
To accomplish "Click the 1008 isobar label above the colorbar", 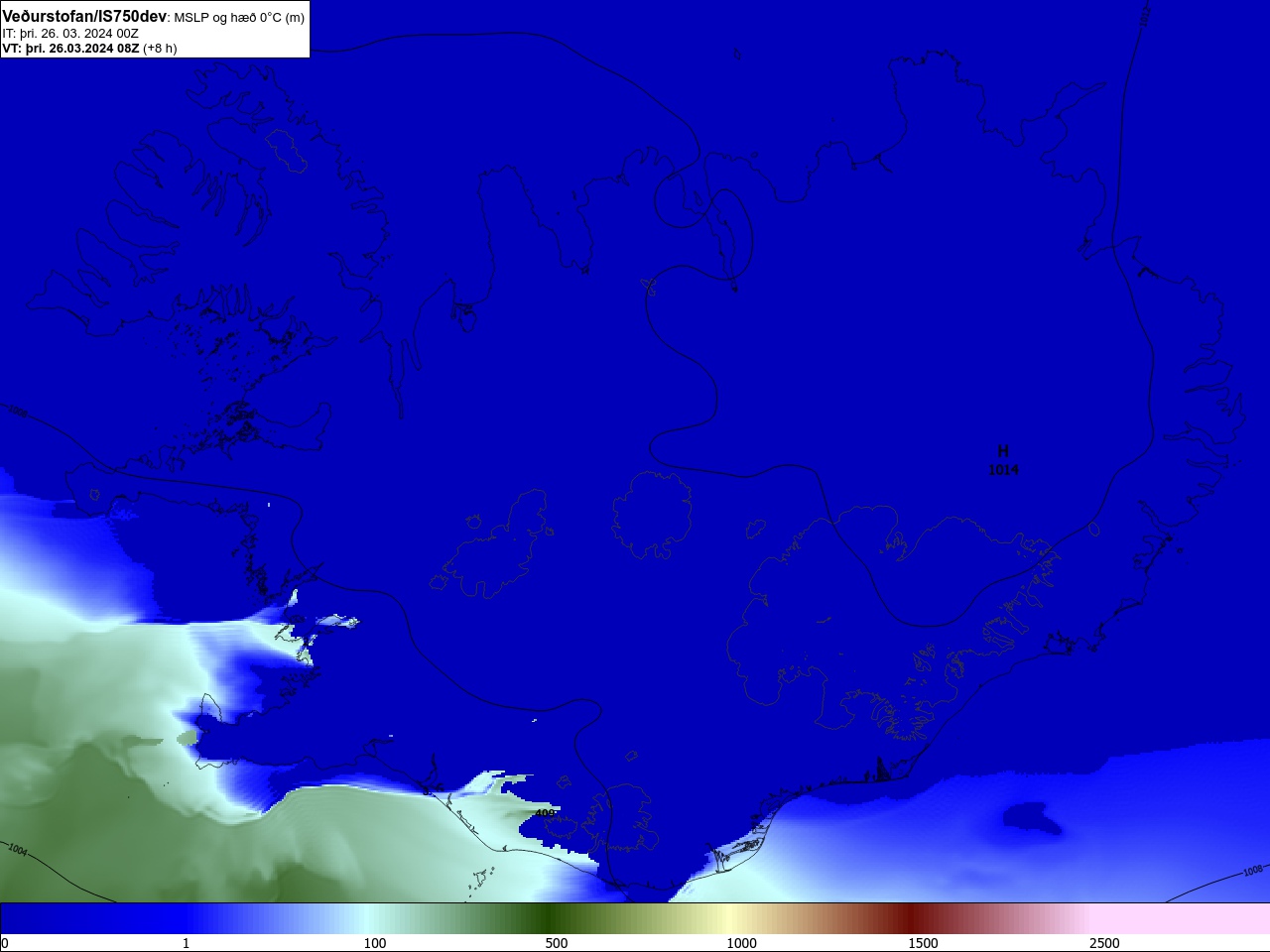I will 1252,871.
